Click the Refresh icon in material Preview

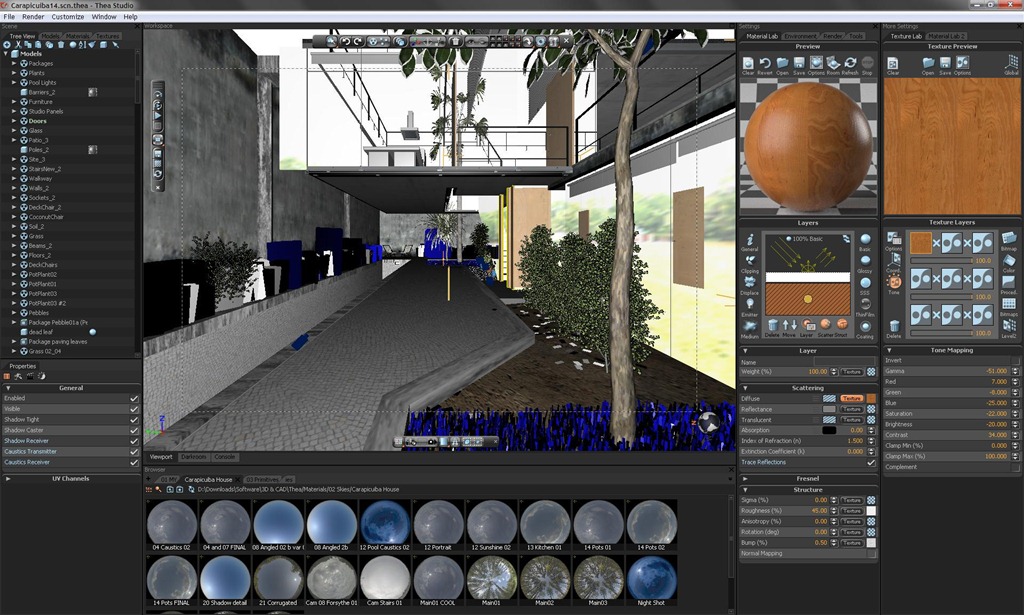tap(849, 63)
